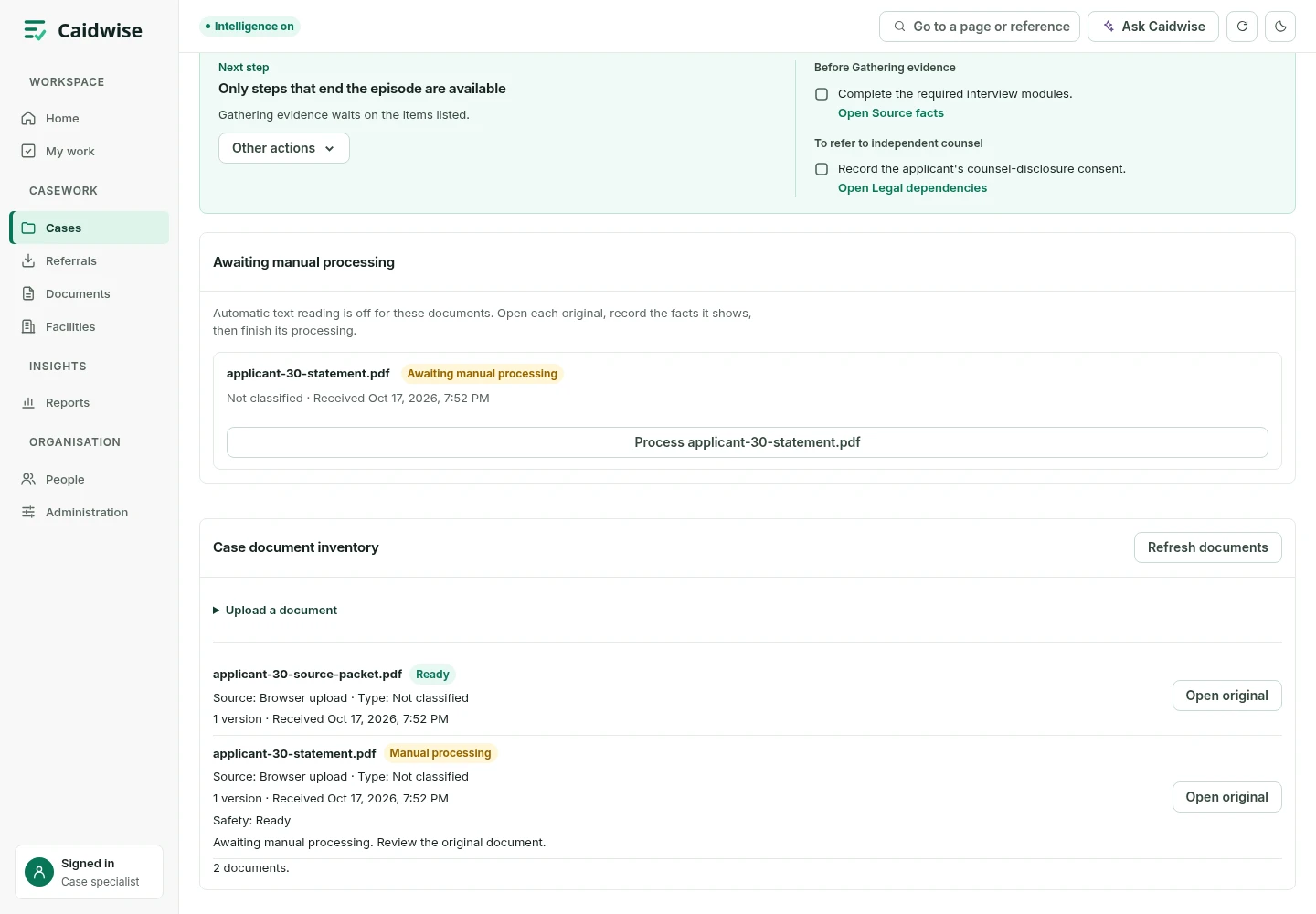Click the signed-in user avatar
The width and height of the screenshot is (1316, 914).
click(39, 872)
